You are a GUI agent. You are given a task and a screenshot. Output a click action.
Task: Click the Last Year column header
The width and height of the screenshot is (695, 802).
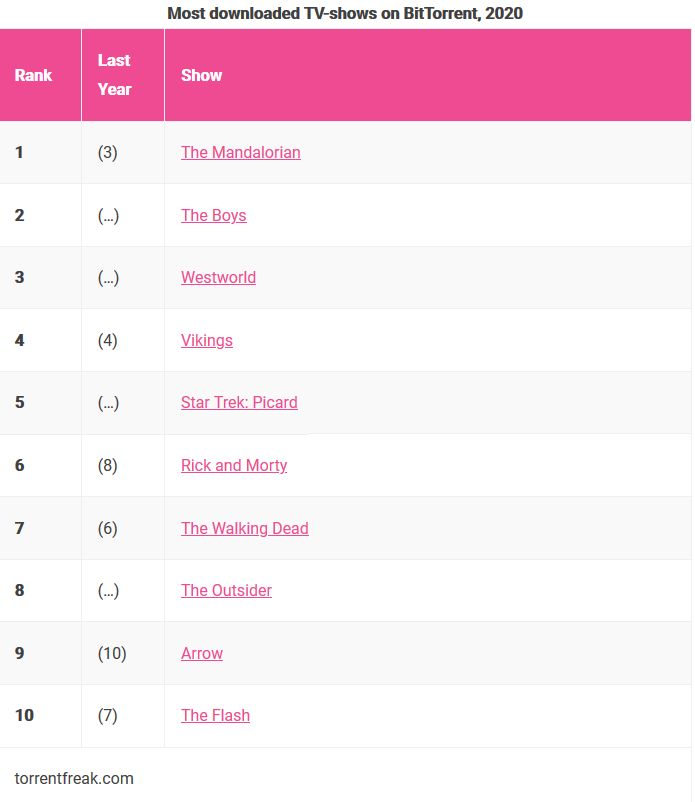point(115,75)
